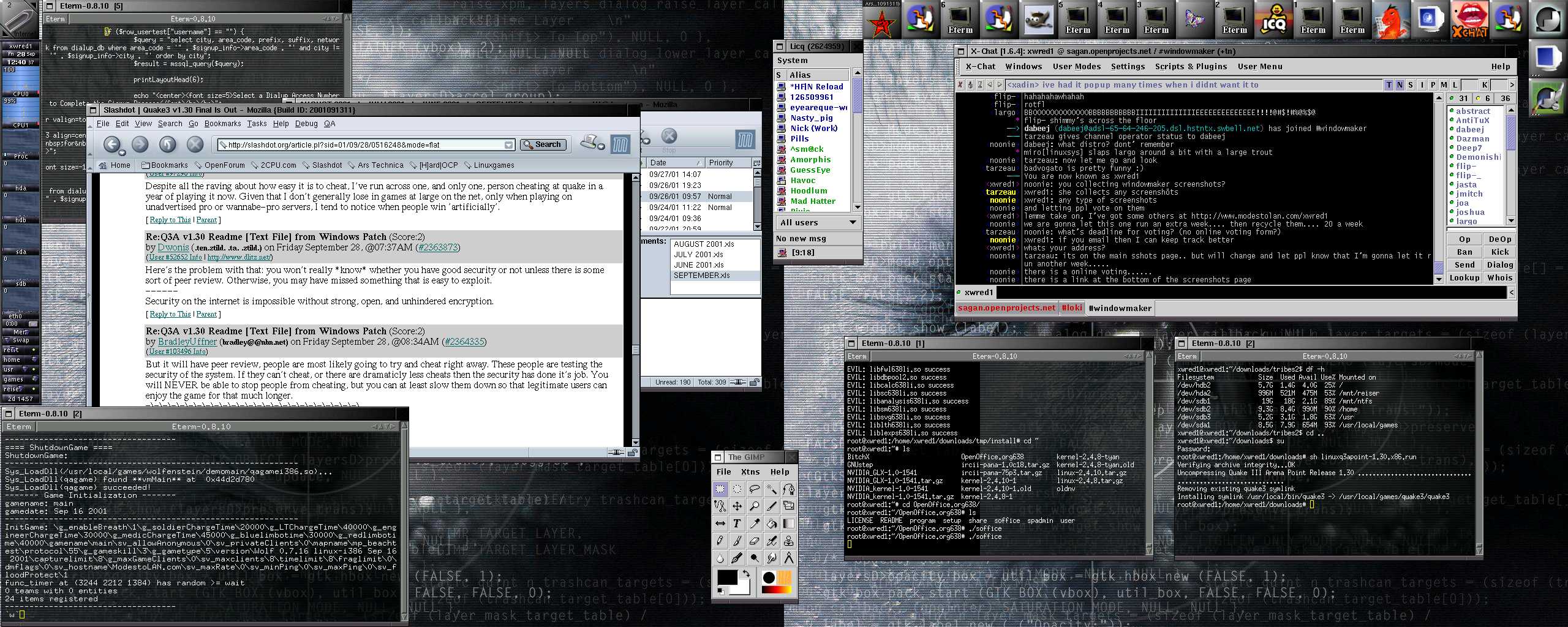
Task: Toggle the M channel mode in X-Chat
Action: coord(1444,85)
